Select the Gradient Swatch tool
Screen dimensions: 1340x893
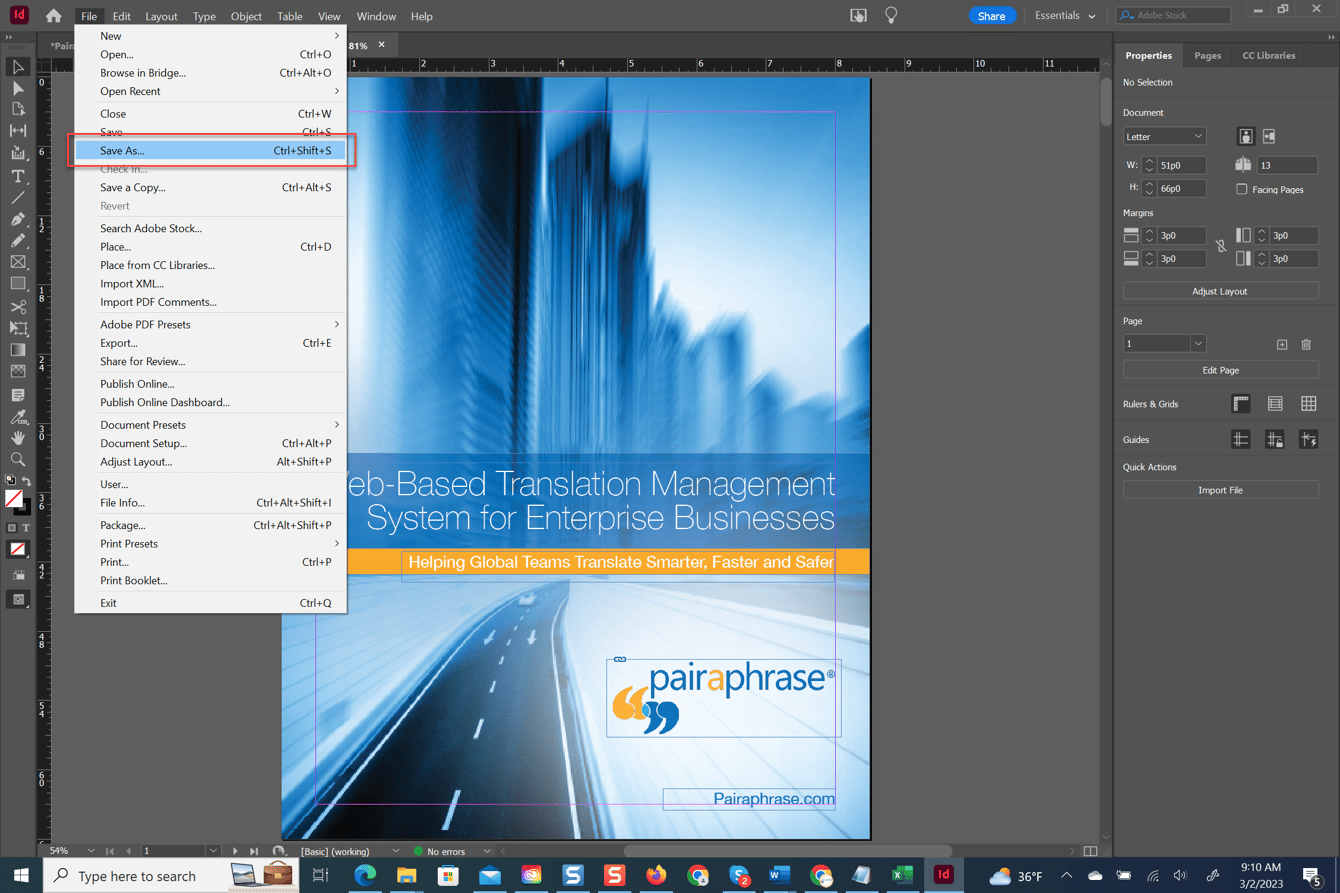tap(18, 350)
